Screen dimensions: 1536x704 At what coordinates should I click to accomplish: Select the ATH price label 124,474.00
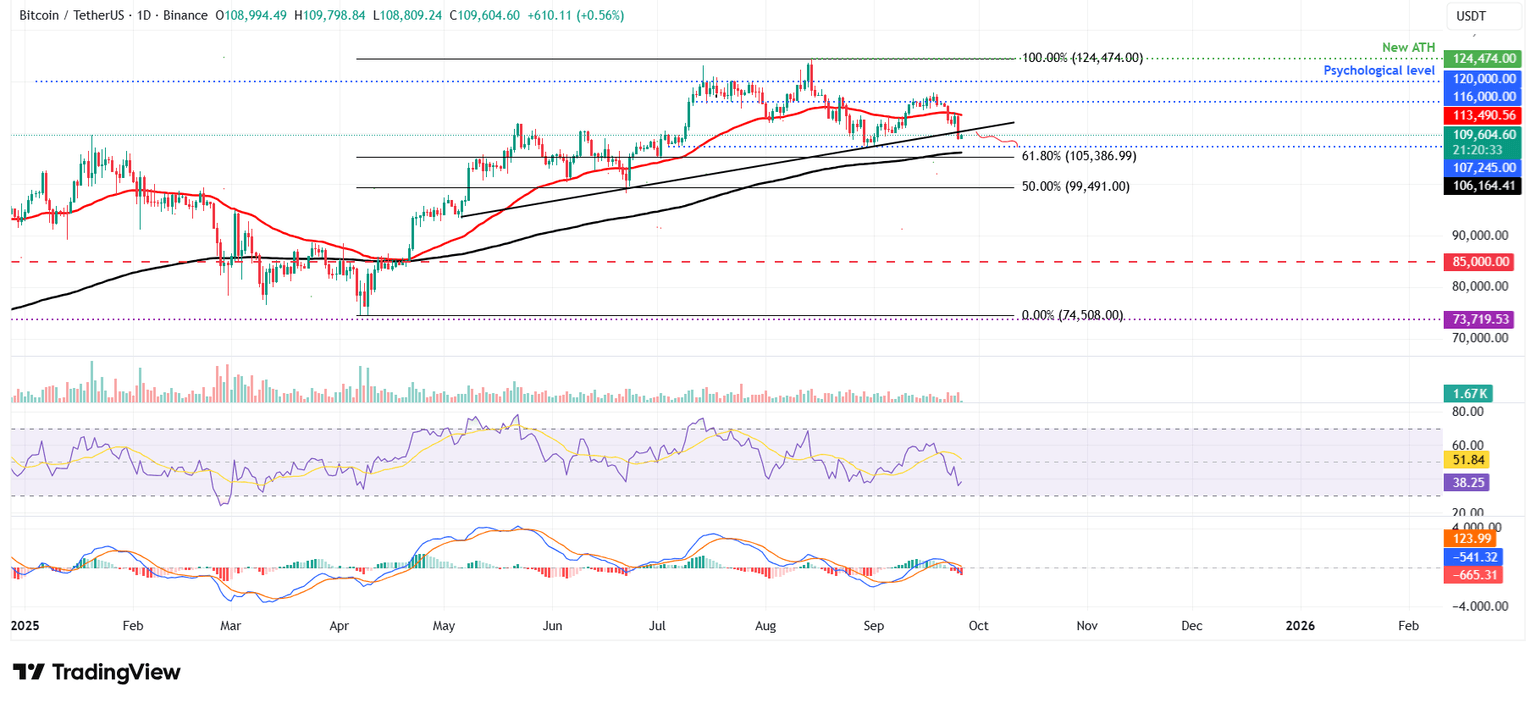pos(1482,58)
